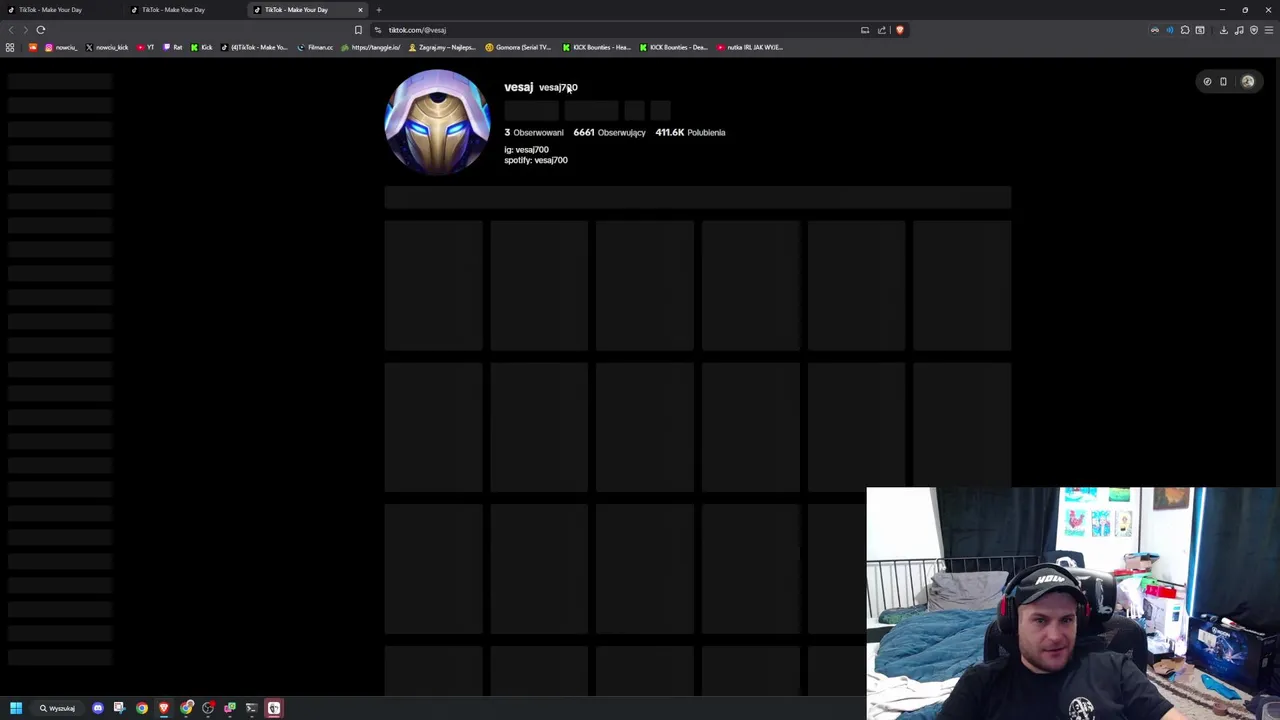Open the Brave VPN shield icon

pos(1254,30)
